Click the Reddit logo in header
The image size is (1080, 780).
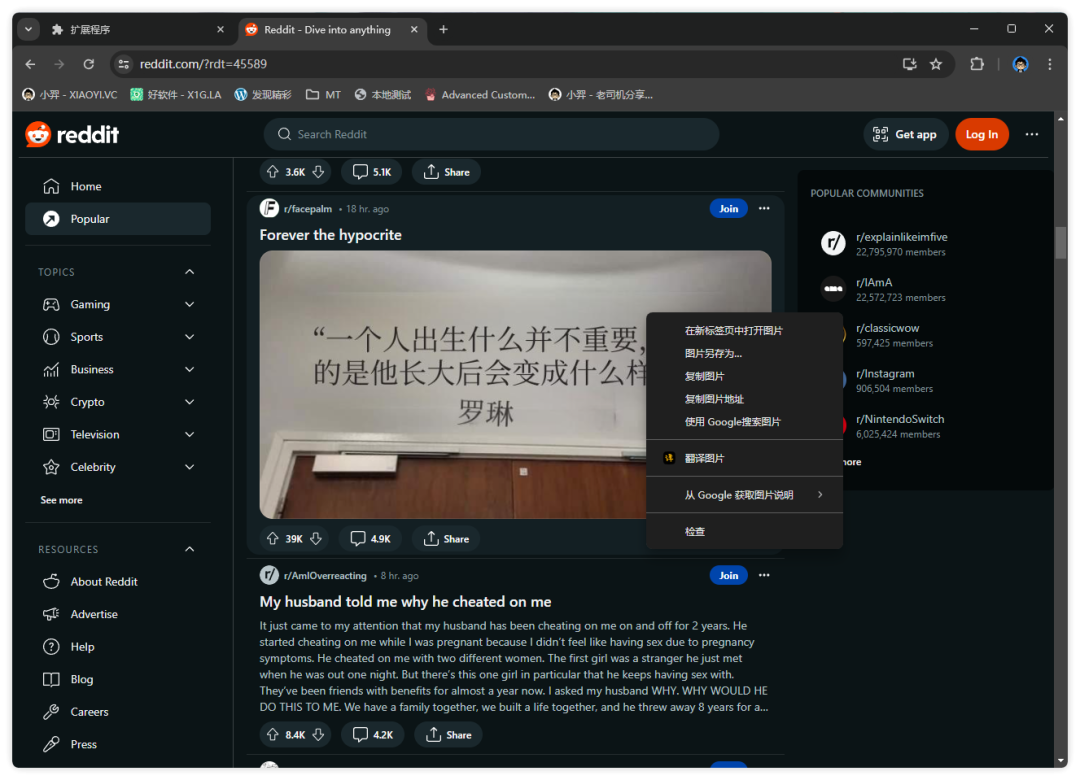click(x=72, y=134)
